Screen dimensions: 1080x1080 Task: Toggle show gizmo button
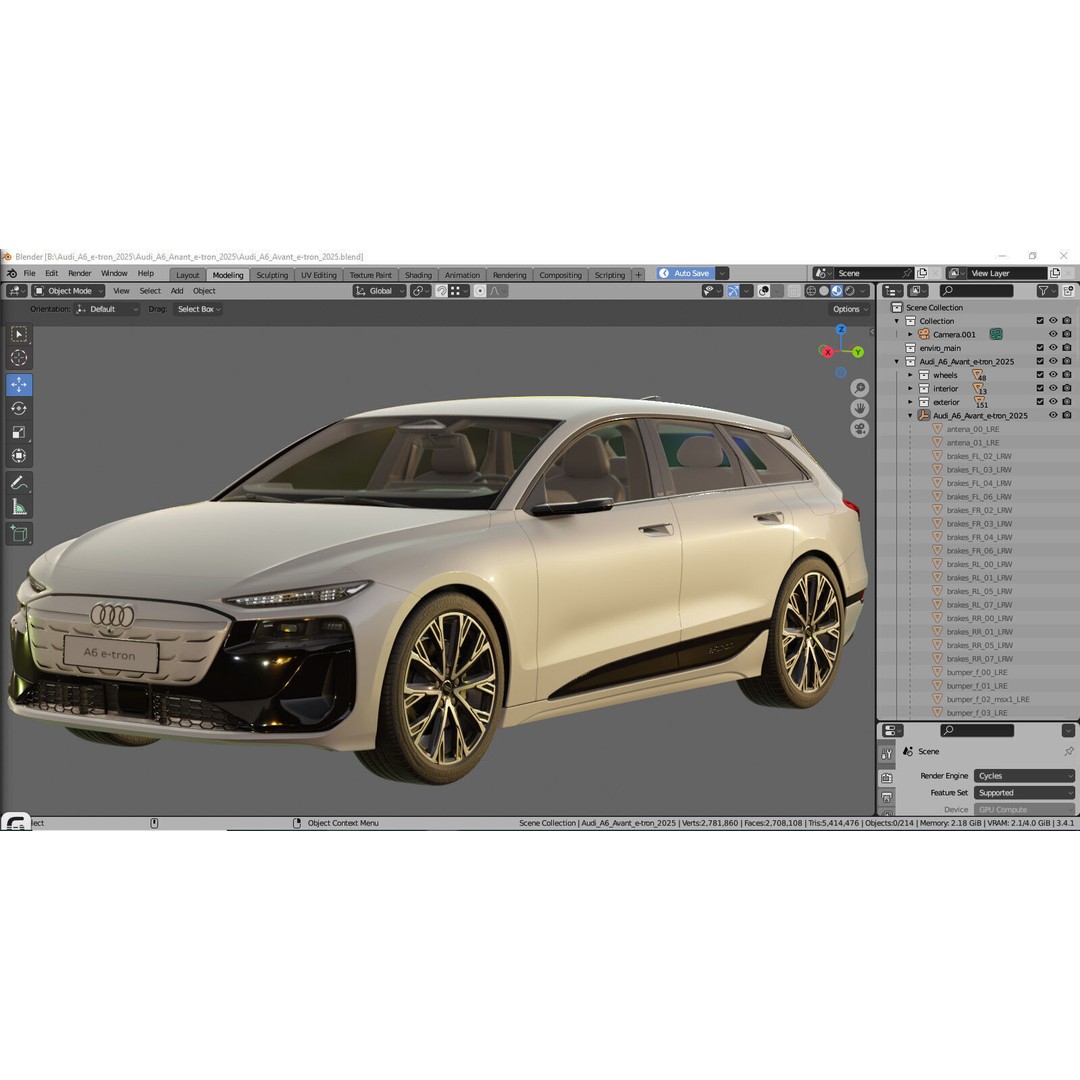coord(733,291)
